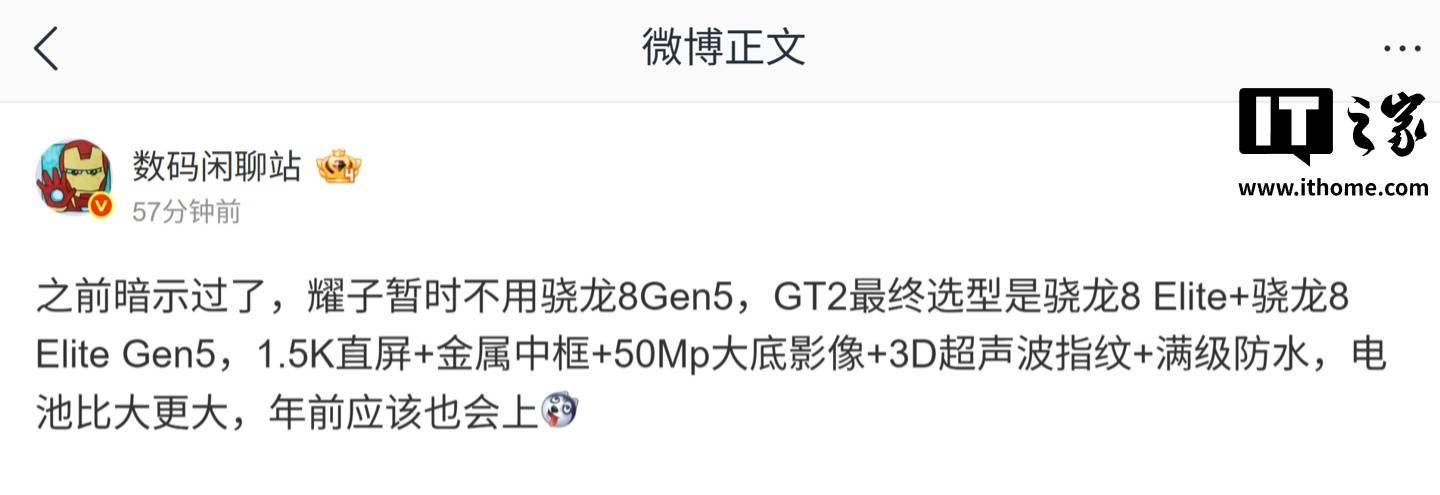Tap the 年前应该也会上 closing text
Screen dimensions: 1440x495
coord(404,412)
